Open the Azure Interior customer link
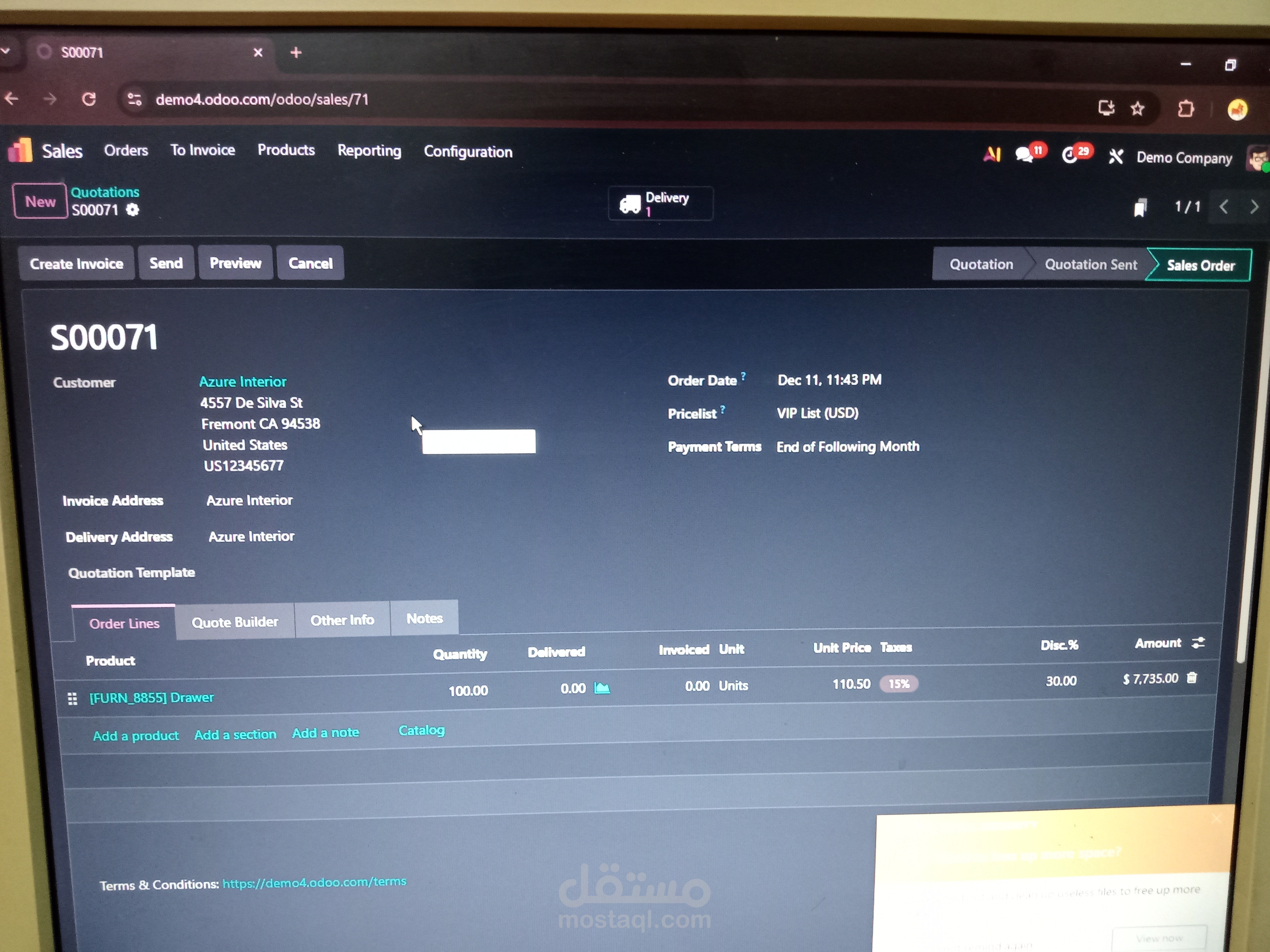This screenshot has width=1270, height=952. click(x=242, y=382)
